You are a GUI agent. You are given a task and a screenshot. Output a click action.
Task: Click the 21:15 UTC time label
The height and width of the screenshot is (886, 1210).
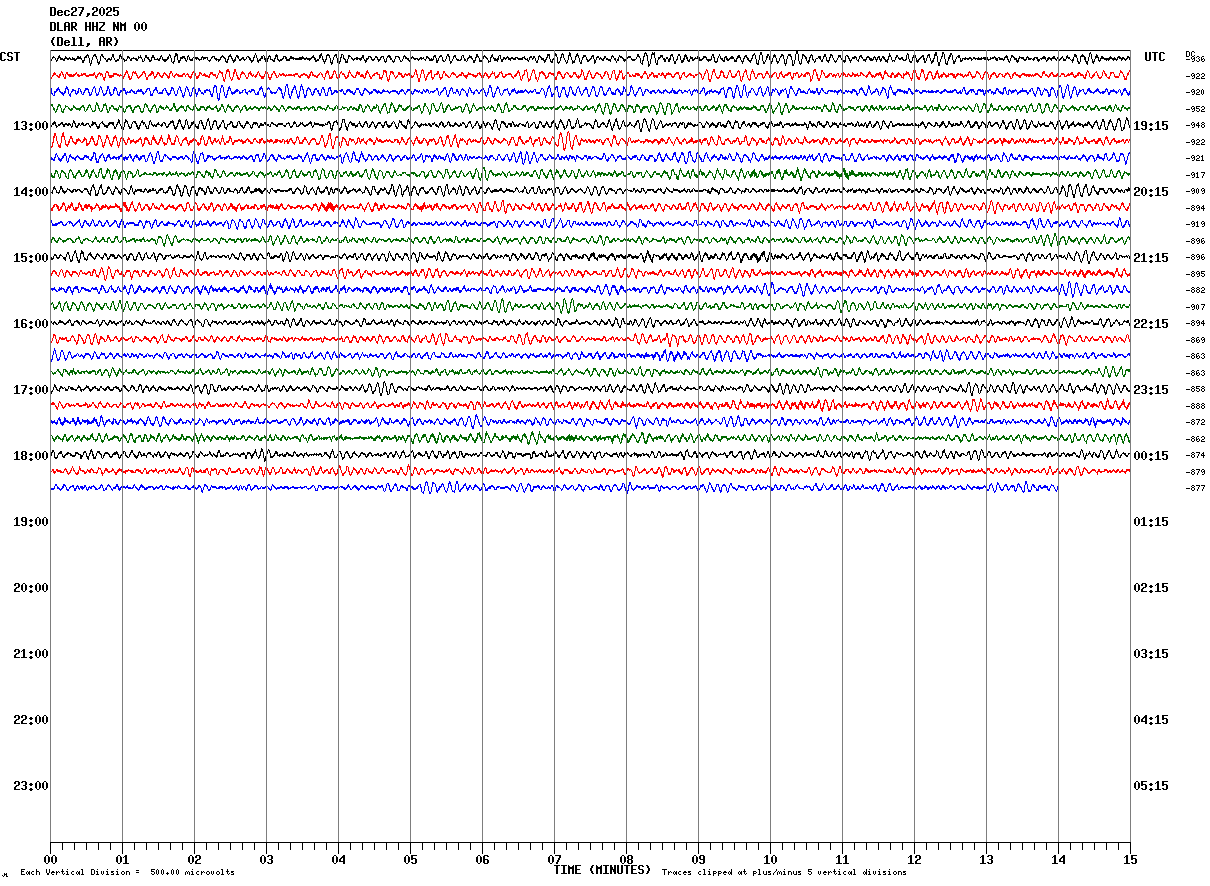tap(1151, 258)
